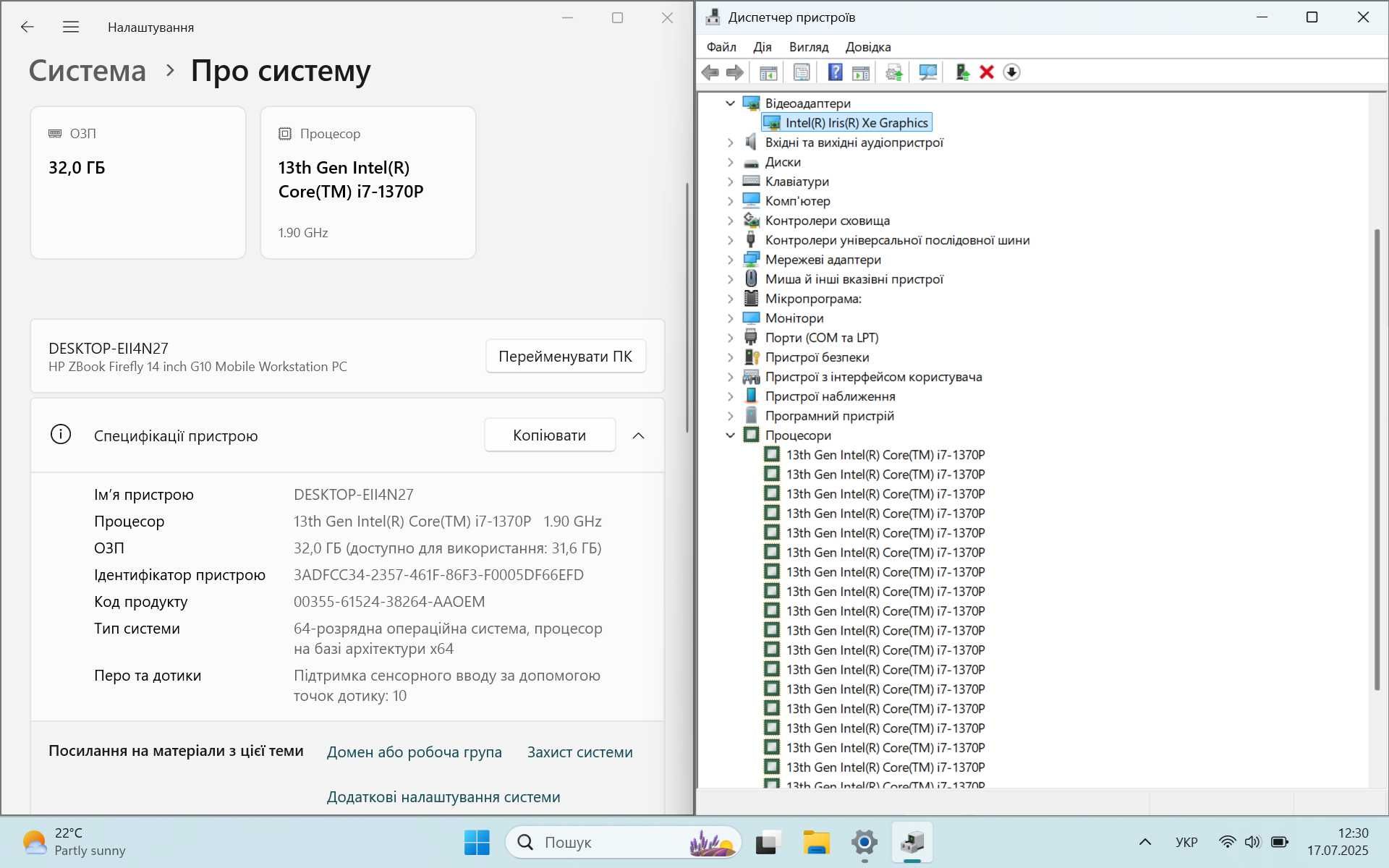Click the Device Manager taskbar icon
The image size is (1389, 868).
(912, 842)
